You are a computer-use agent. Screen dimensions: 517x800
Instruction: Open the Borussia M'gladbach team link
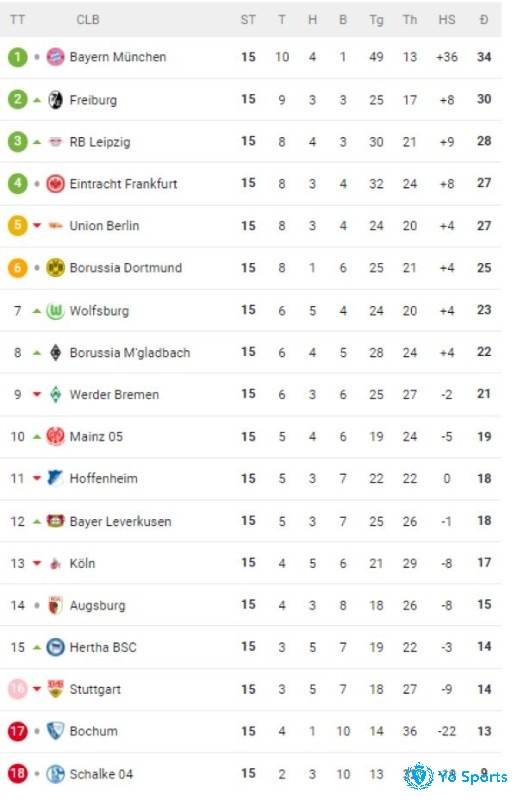tap(130, 353)
